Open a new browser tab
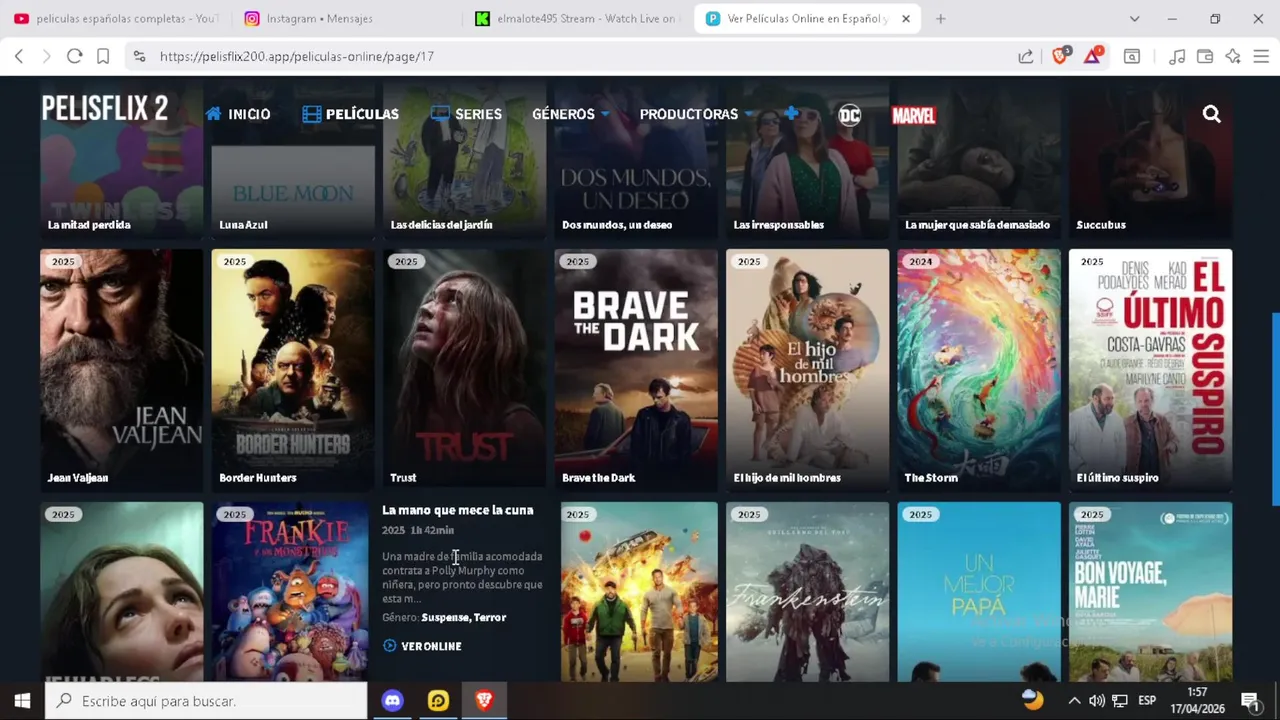Screen dimensions: 1280x720 (940, 19)
